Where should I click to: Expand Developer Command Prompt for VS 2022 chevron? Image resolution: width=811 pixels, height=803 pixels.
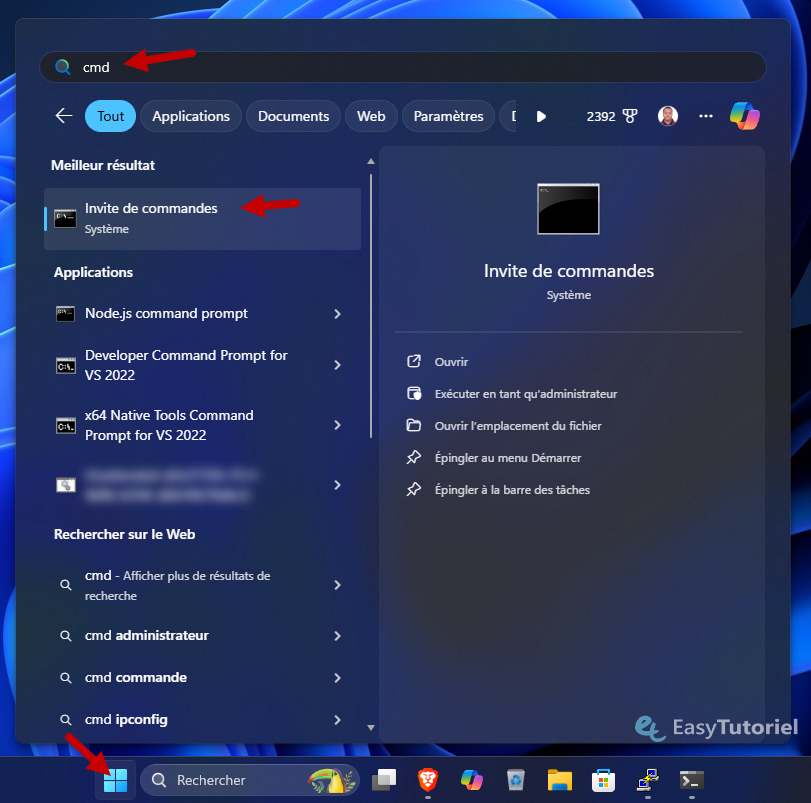click(338, 365)
